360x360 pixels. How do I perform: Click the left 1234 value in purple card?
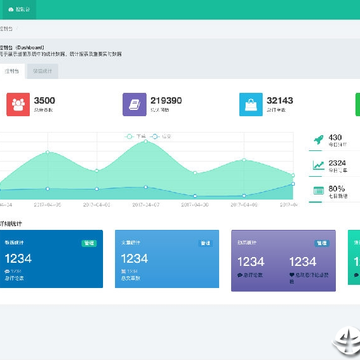251,262
